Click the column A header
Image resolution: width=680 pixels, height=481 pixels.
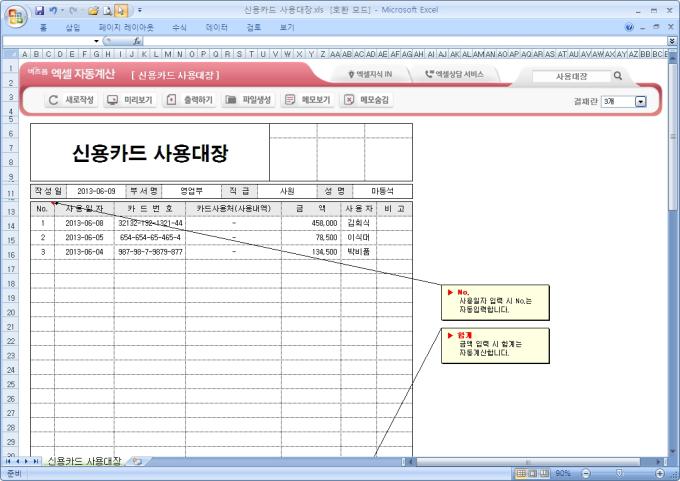[25, 54]
